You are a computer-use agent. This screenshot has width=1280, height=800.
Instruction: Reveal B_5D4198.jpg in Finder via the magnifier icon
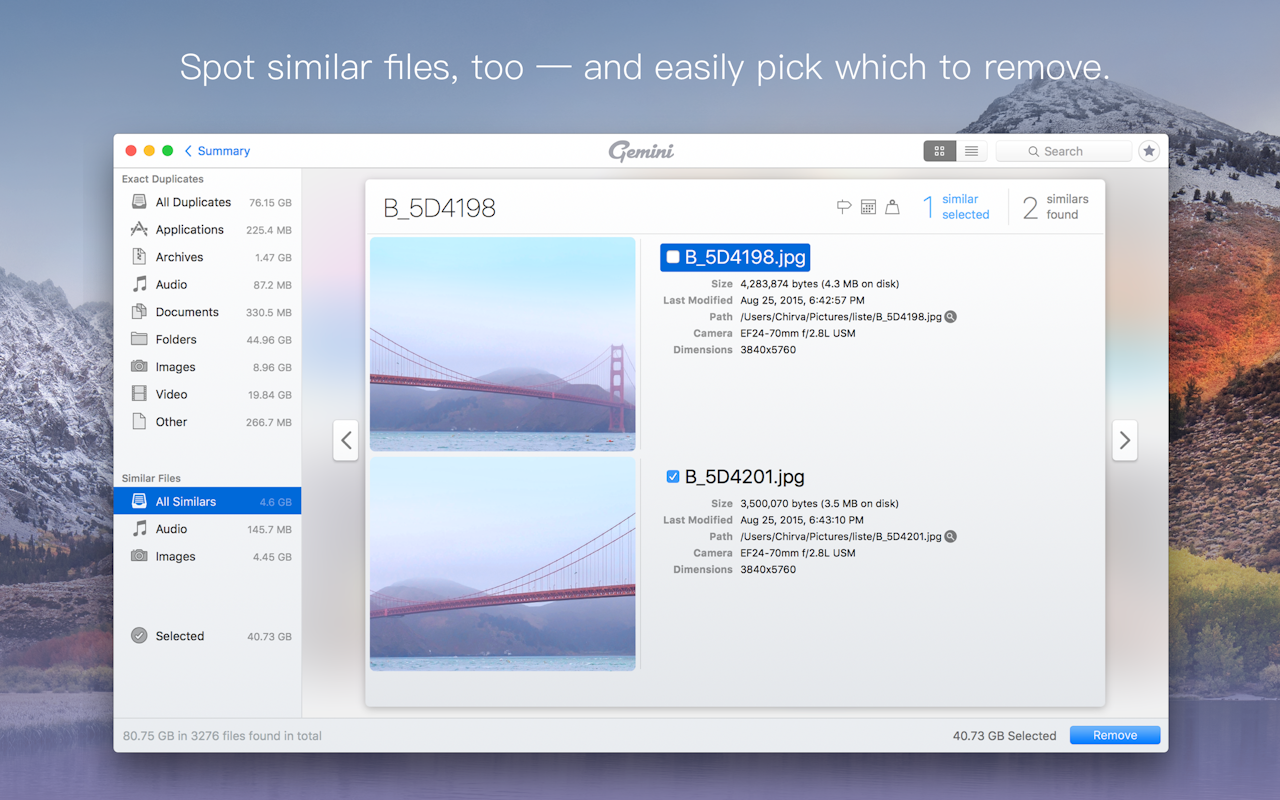click(949, 316)
